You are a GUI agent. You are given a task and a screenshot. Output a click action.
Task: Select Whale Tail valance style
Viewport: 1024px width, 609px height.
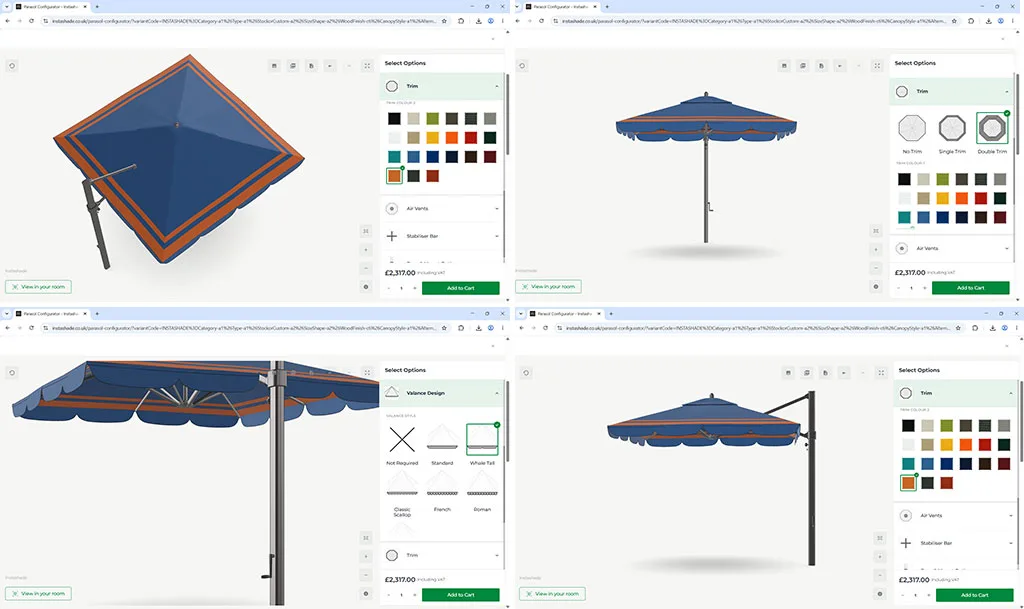coord(482,445)
